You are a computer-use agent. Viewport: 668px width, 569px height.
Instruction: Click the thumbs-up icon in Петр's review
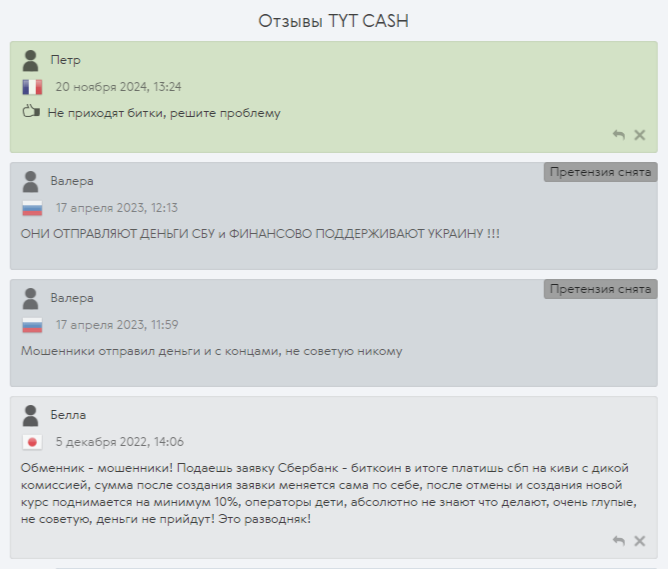click(31, 112)
